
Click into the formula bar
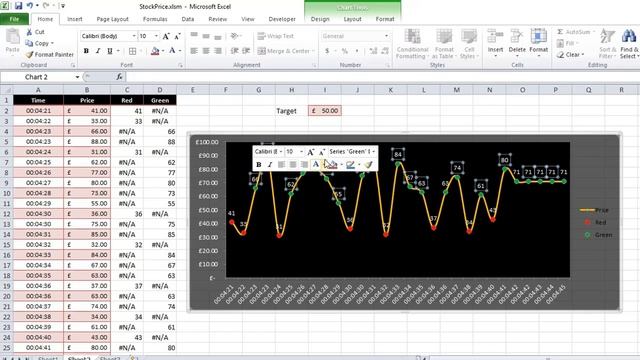tap(382, 77)
